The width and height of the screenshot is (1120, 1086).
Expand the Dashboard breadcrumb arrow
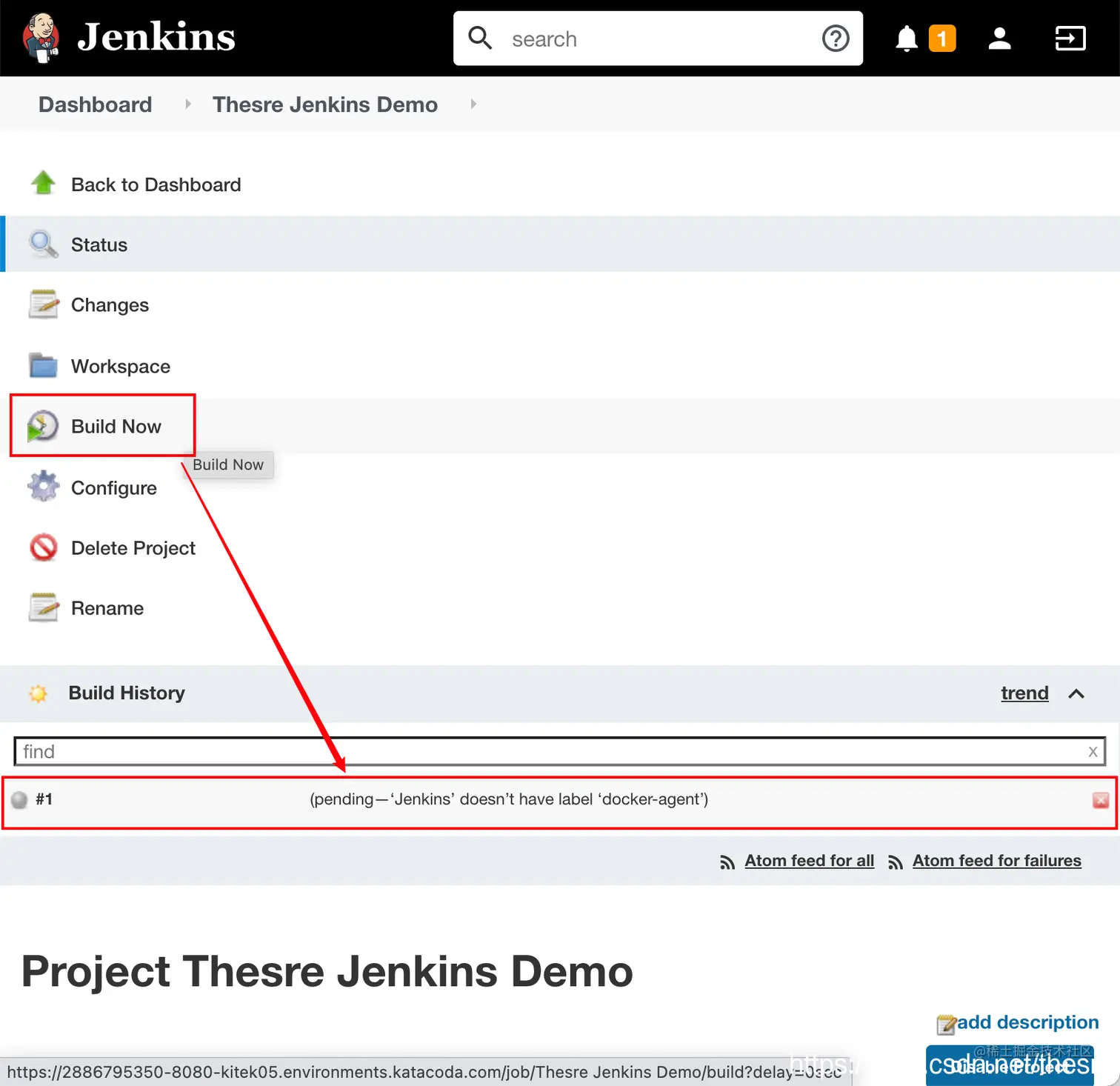point(188,104)
